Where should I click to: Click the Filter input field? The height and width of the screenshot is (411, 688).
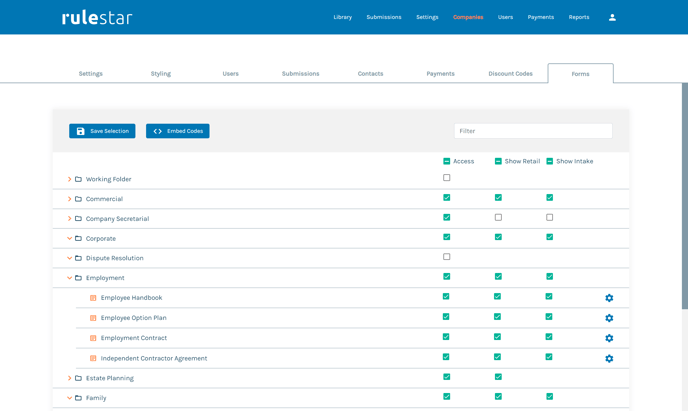[x=533, y=131]
